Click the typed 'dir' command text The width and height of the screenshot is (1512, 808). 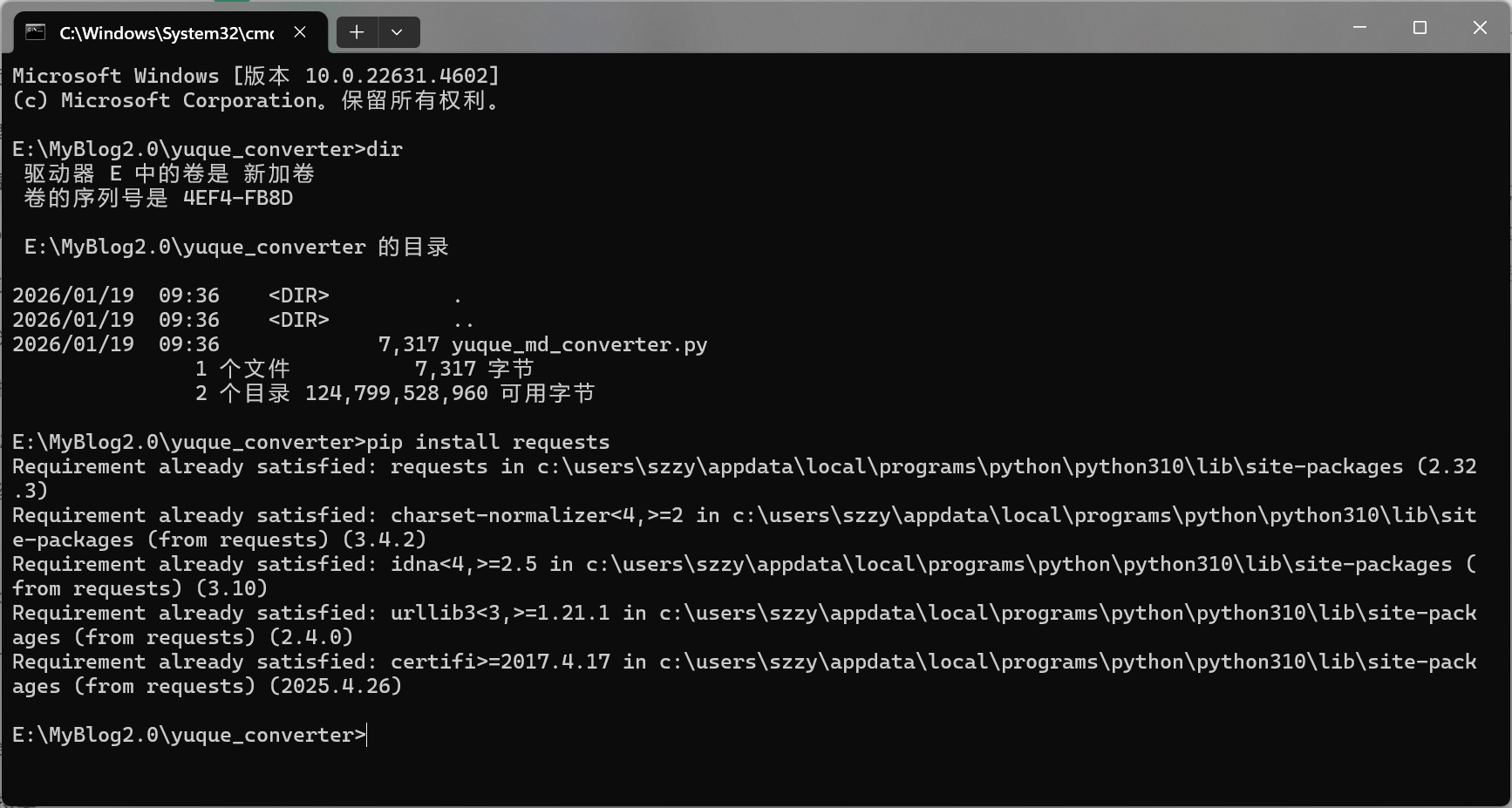(x=385, y=149)
